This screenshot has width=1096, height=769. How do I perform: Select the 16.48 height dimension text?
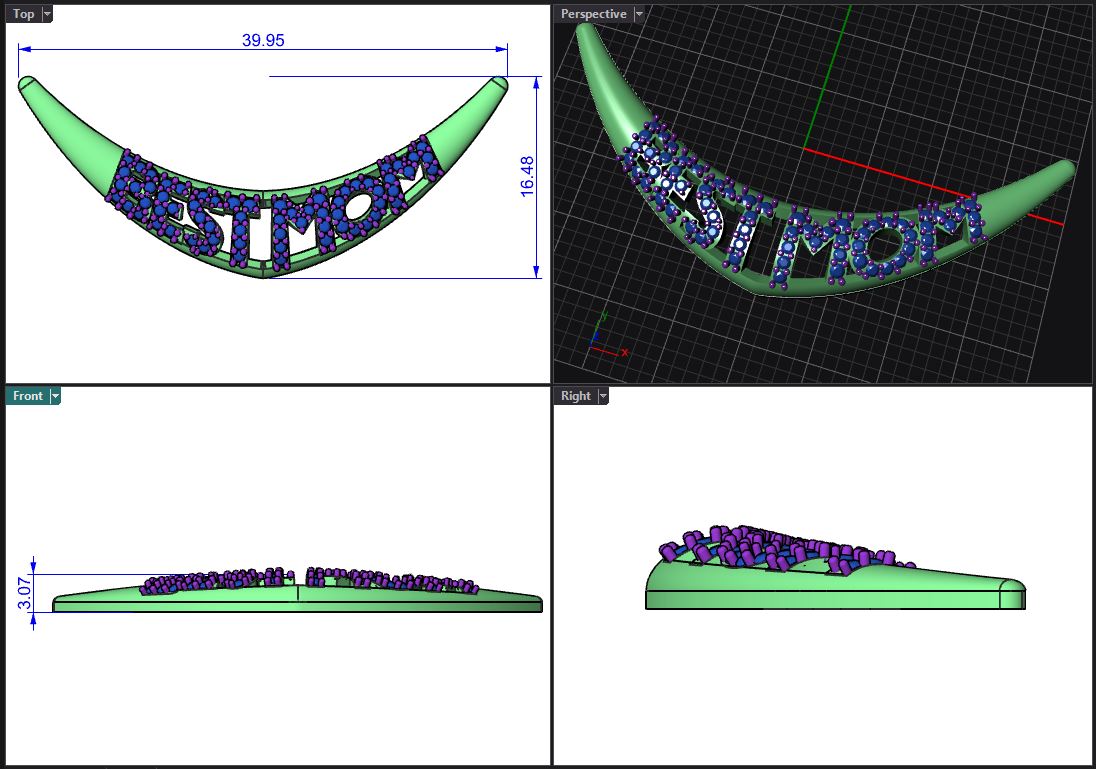point(528,175)
